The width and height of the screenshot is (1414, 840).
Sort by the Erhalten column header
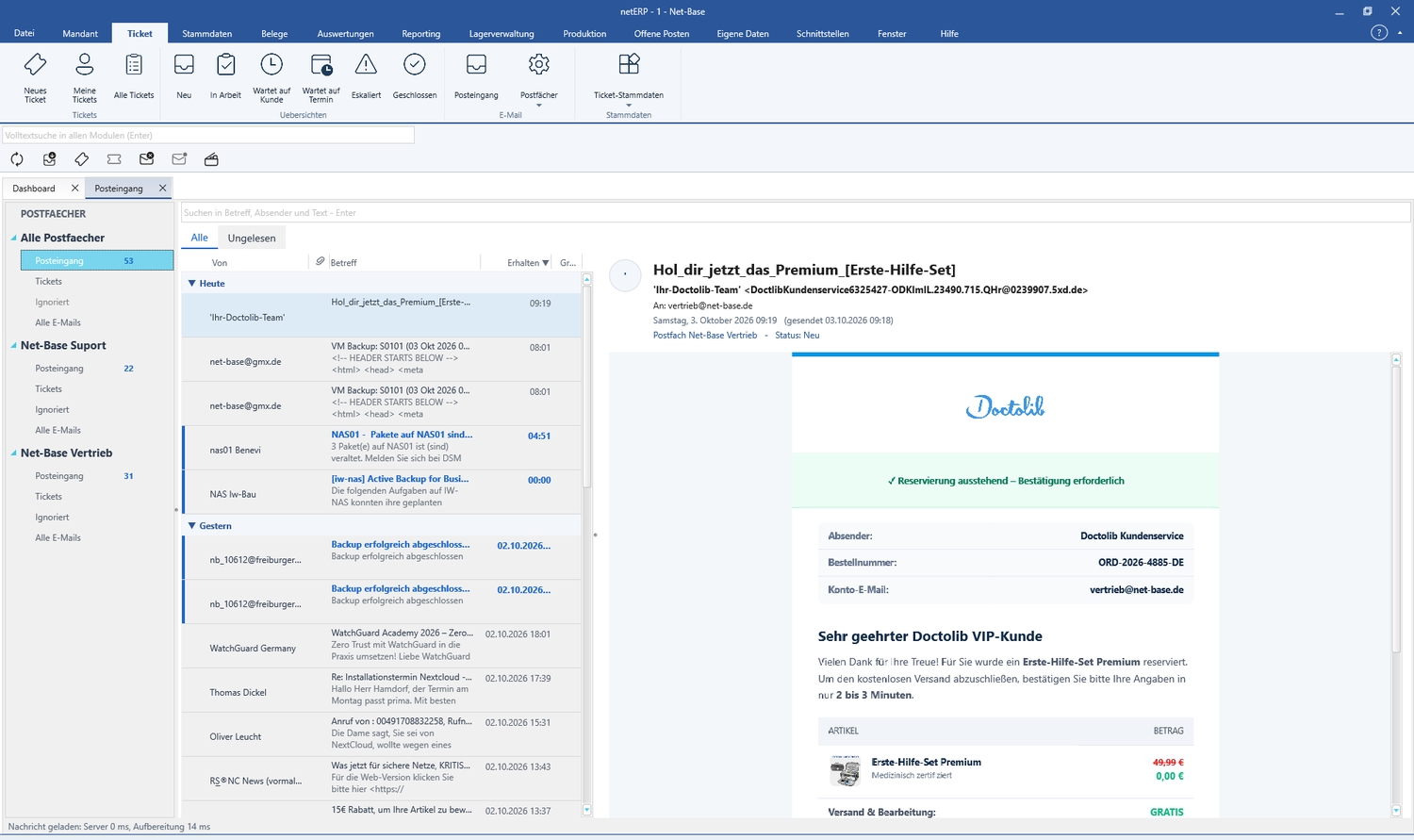point(527,263)
